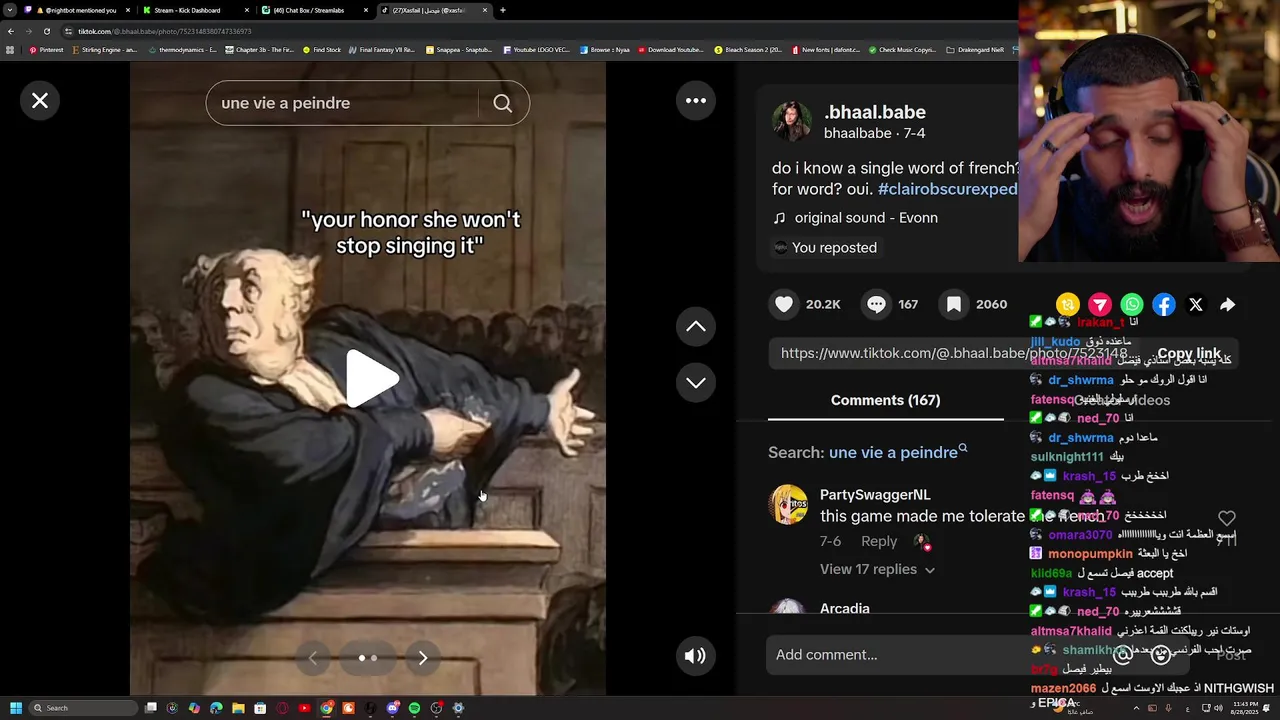1280x720 pixels.
Task: Close the TikTok photo viewer
Action: pos(40,101)
